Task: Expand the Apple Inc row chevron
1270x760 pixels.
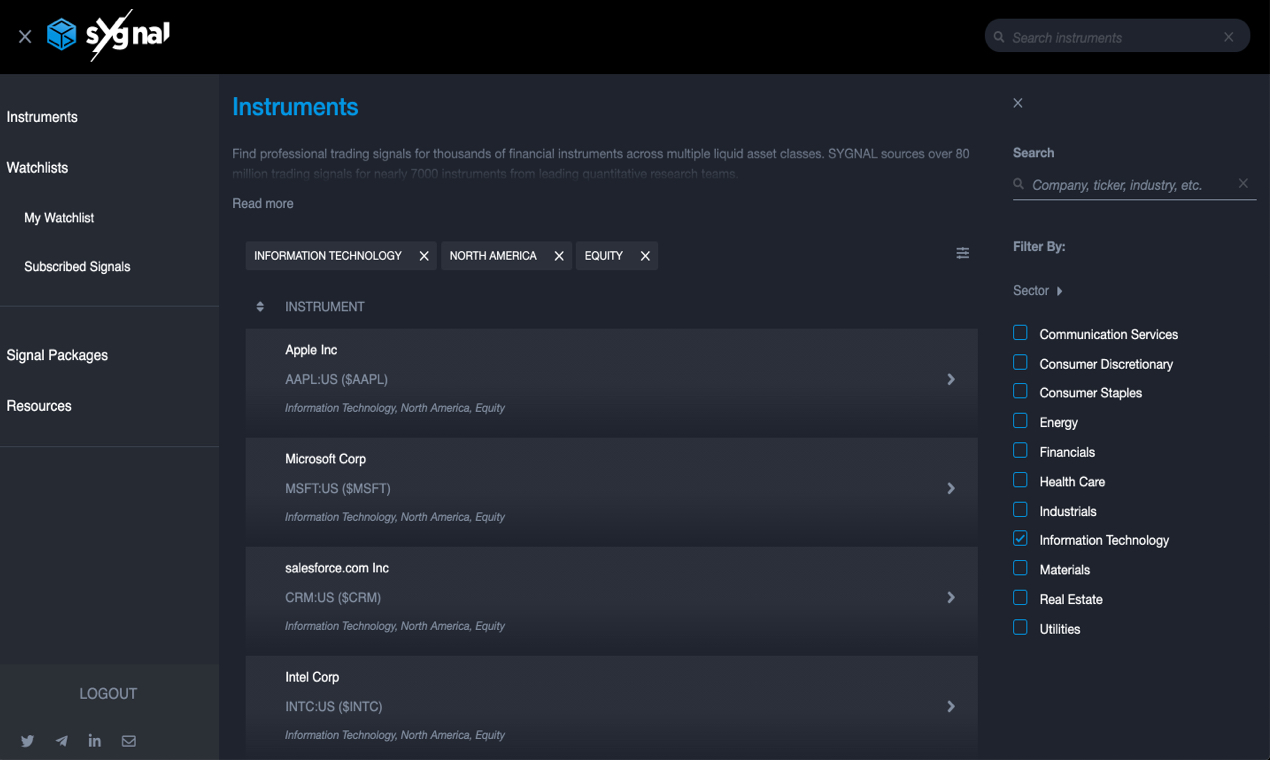Action: 951,380
